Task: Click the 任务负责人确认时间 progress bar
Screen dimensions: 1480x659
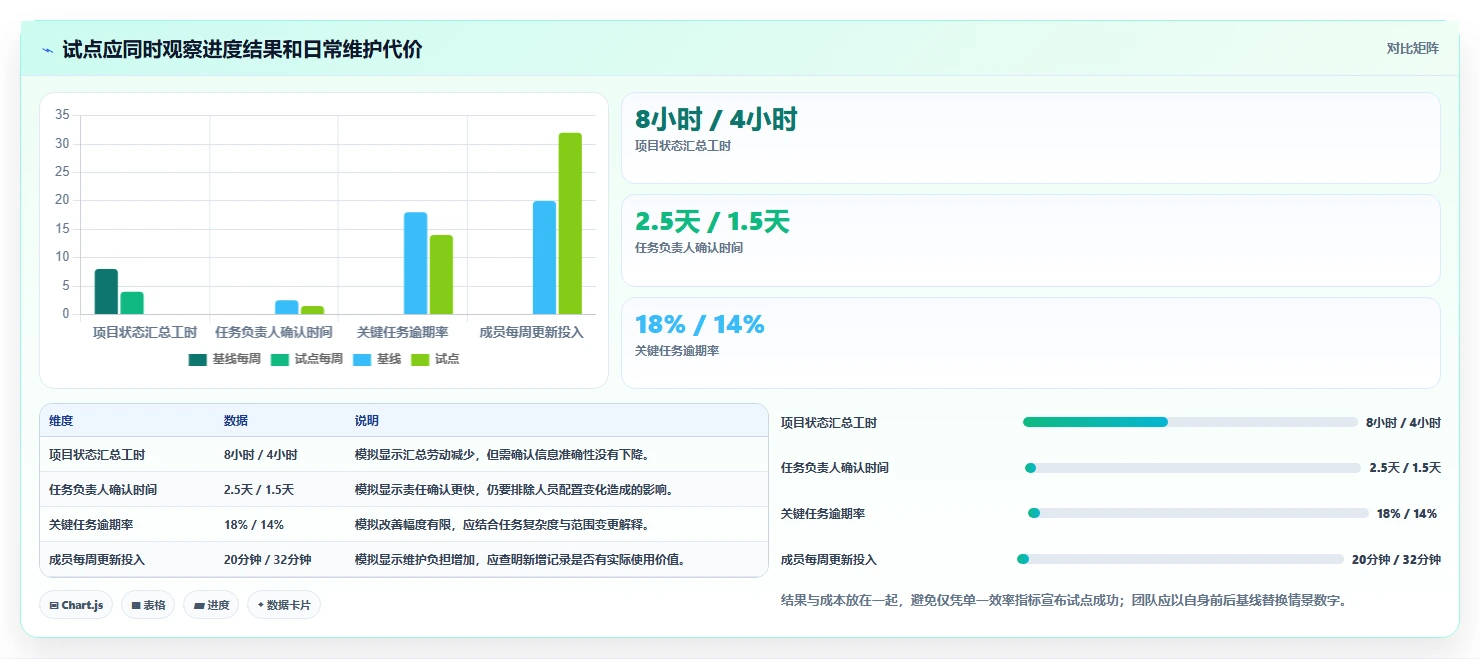Action: click(1193, 468)
